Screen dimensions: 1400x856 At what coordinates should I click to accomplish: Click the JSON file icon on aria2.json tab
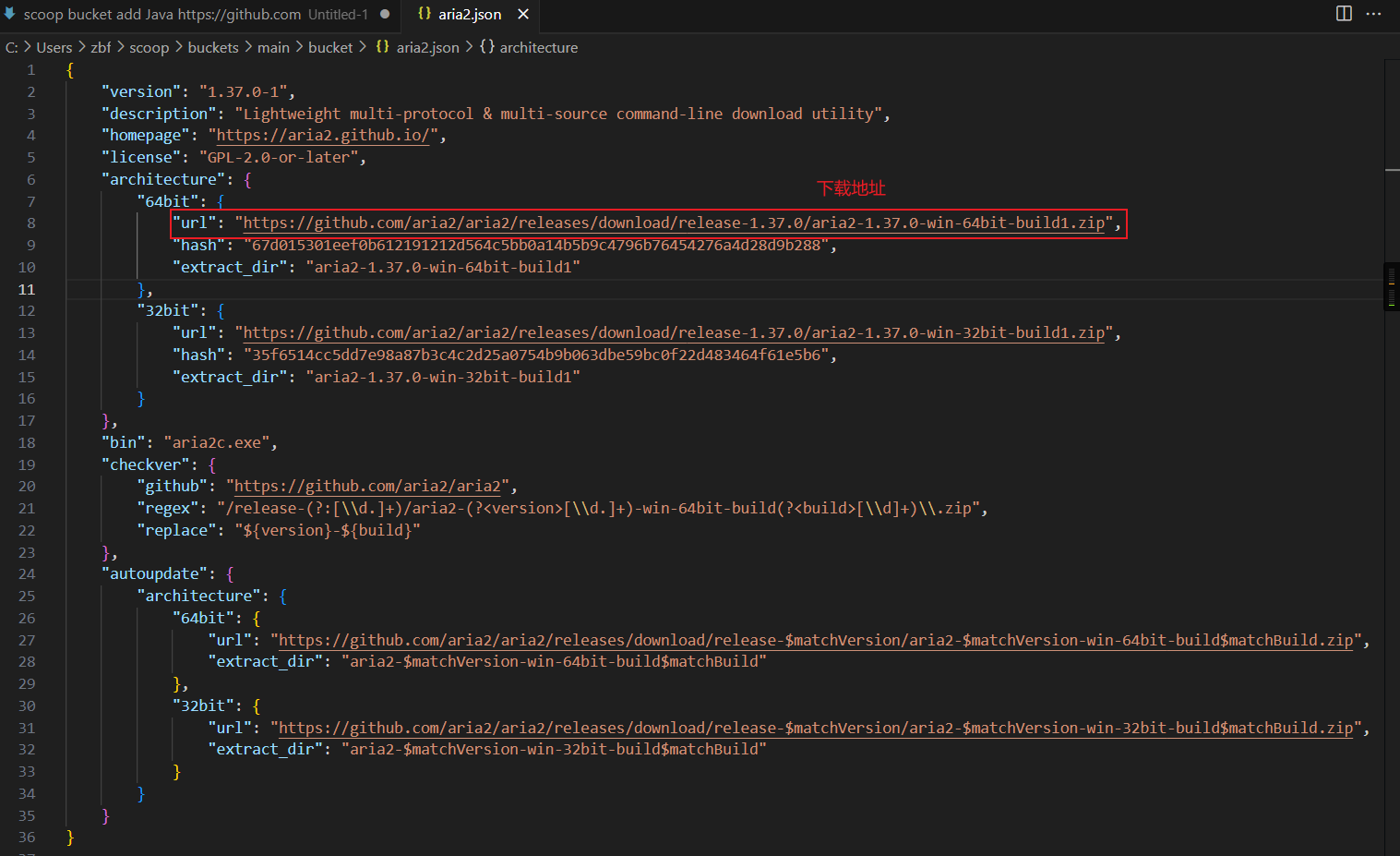tap(425, 14)
